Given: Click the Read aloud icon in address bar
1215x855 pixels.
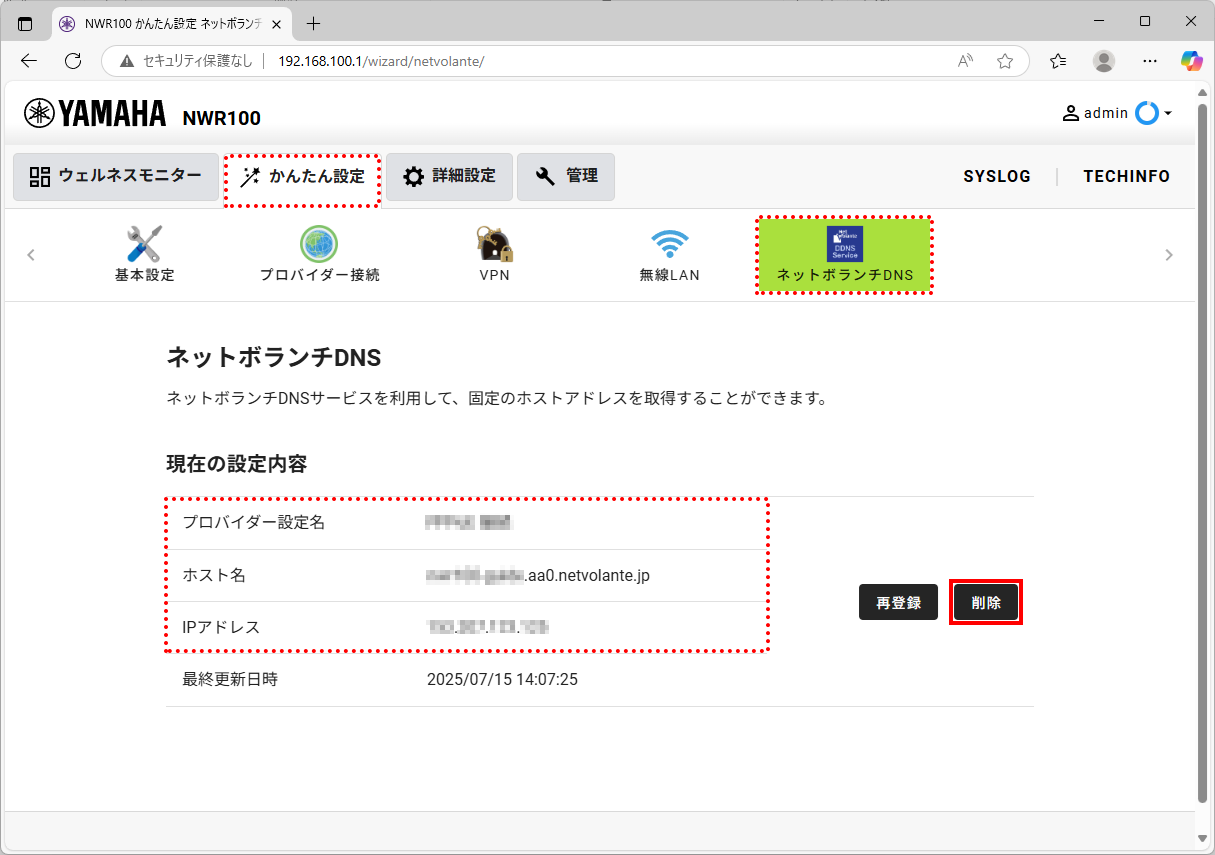Looking at the screenshot, I should [x=965, y=61].
